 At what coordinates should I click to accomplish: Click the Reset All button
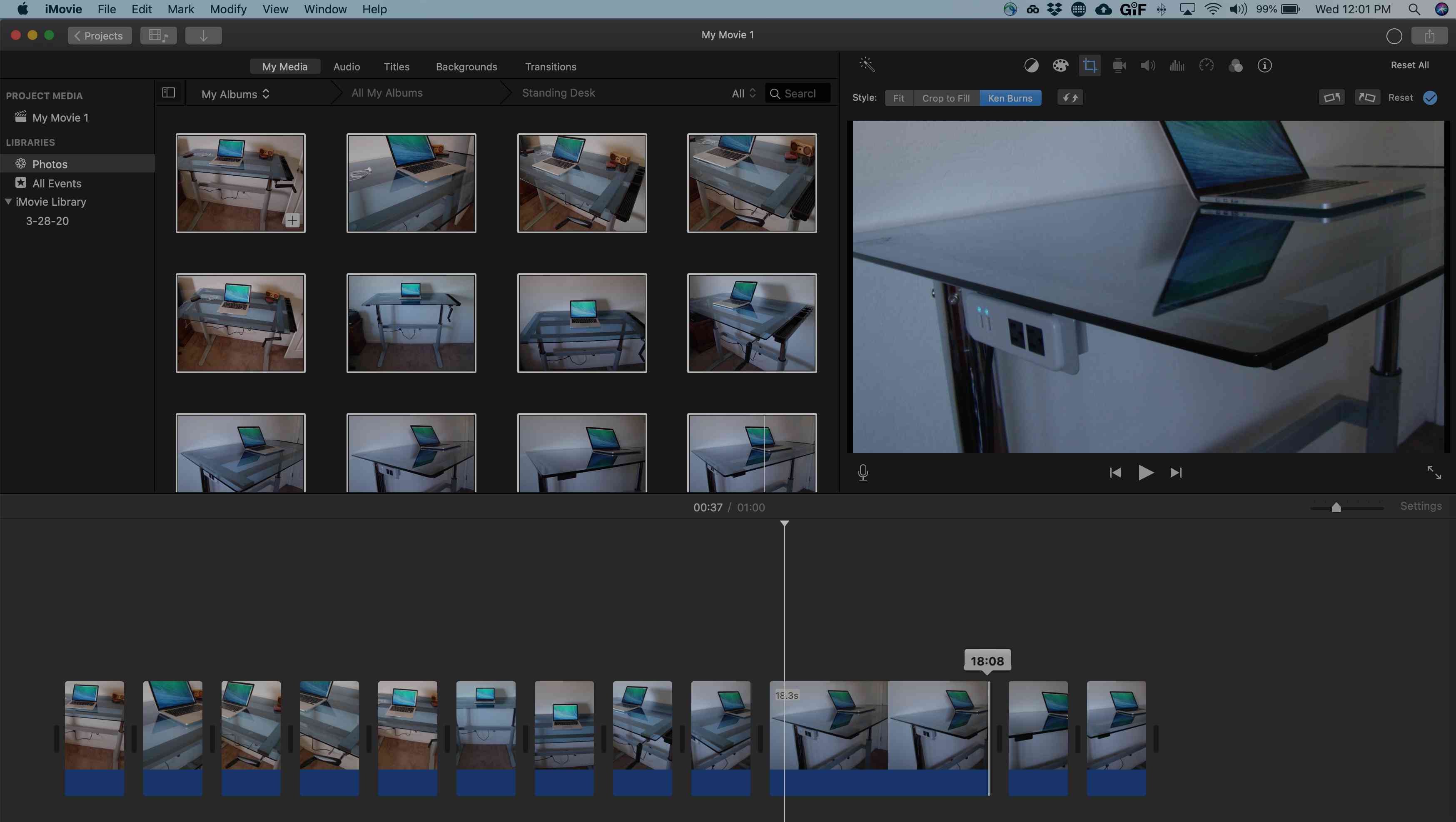1409,65
